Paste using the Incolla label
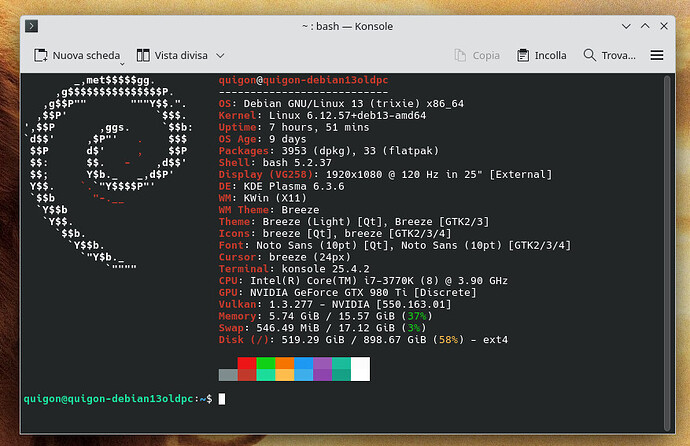Viewport: 690px width, 446px height. [x=551, y=55]
